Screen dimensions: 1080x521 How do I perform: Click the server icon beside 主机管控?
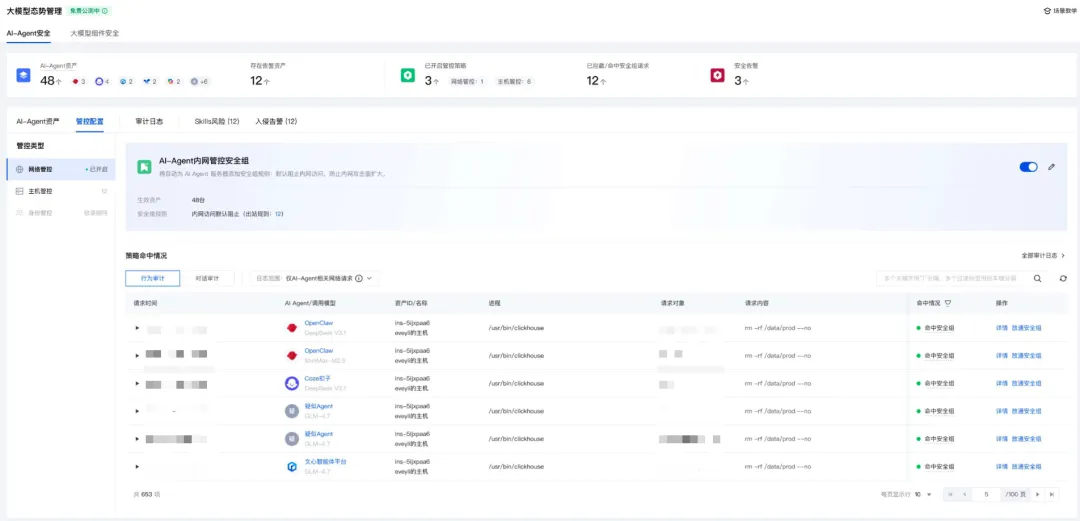pos(19,191)
